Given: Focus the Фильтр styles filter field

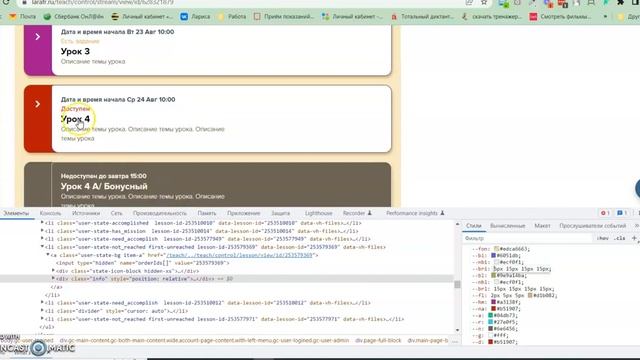Looking at the screenshot, I should click(x=528, y=238).
